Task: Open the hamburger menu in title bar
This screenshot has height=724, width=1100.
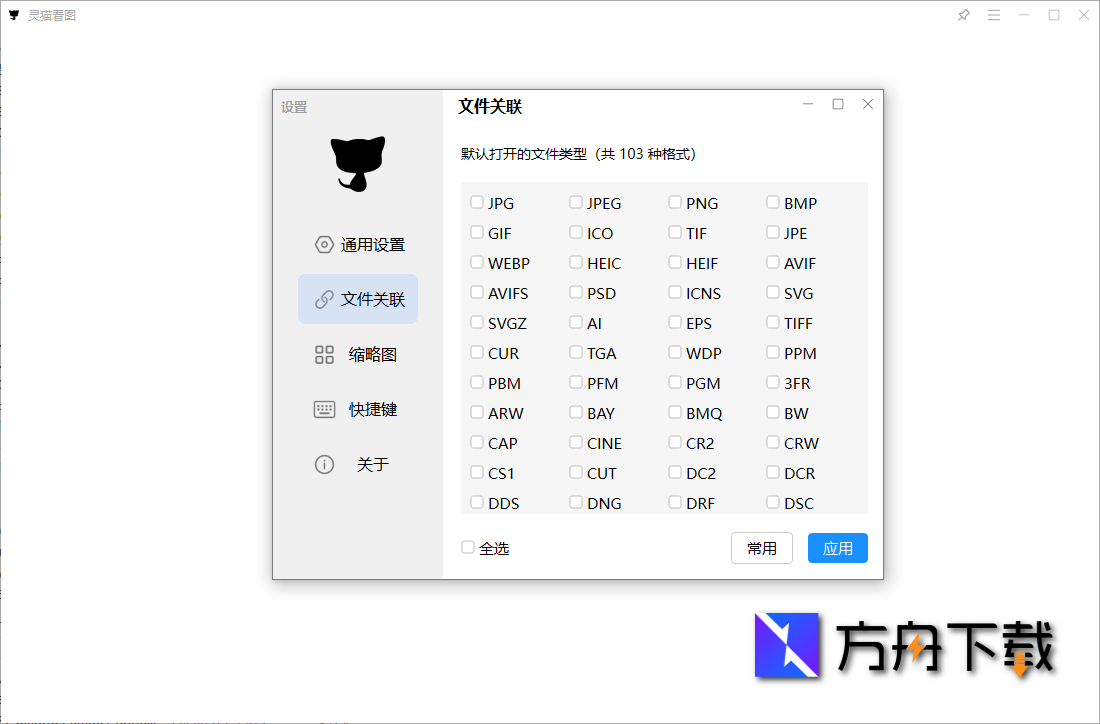Action: 993,15
